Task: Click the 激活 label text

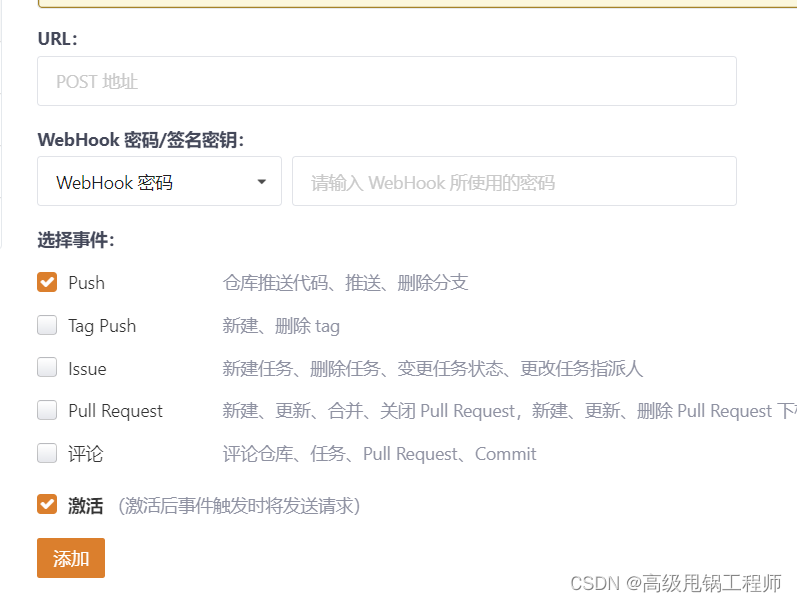Action: [86, 505]
